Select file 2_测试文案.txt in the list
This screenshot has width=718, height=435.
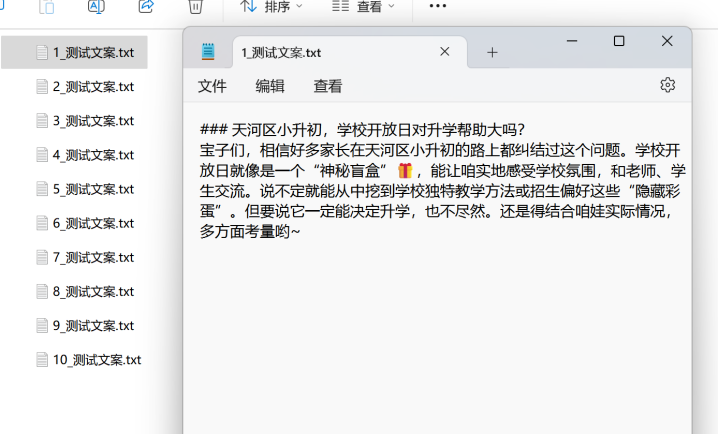coord(92,86)
